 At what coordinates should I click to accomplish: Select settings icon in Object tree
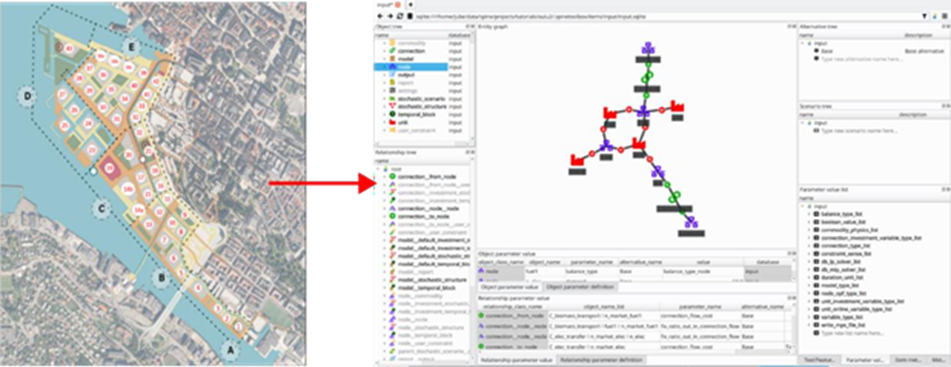coord(392,90)
